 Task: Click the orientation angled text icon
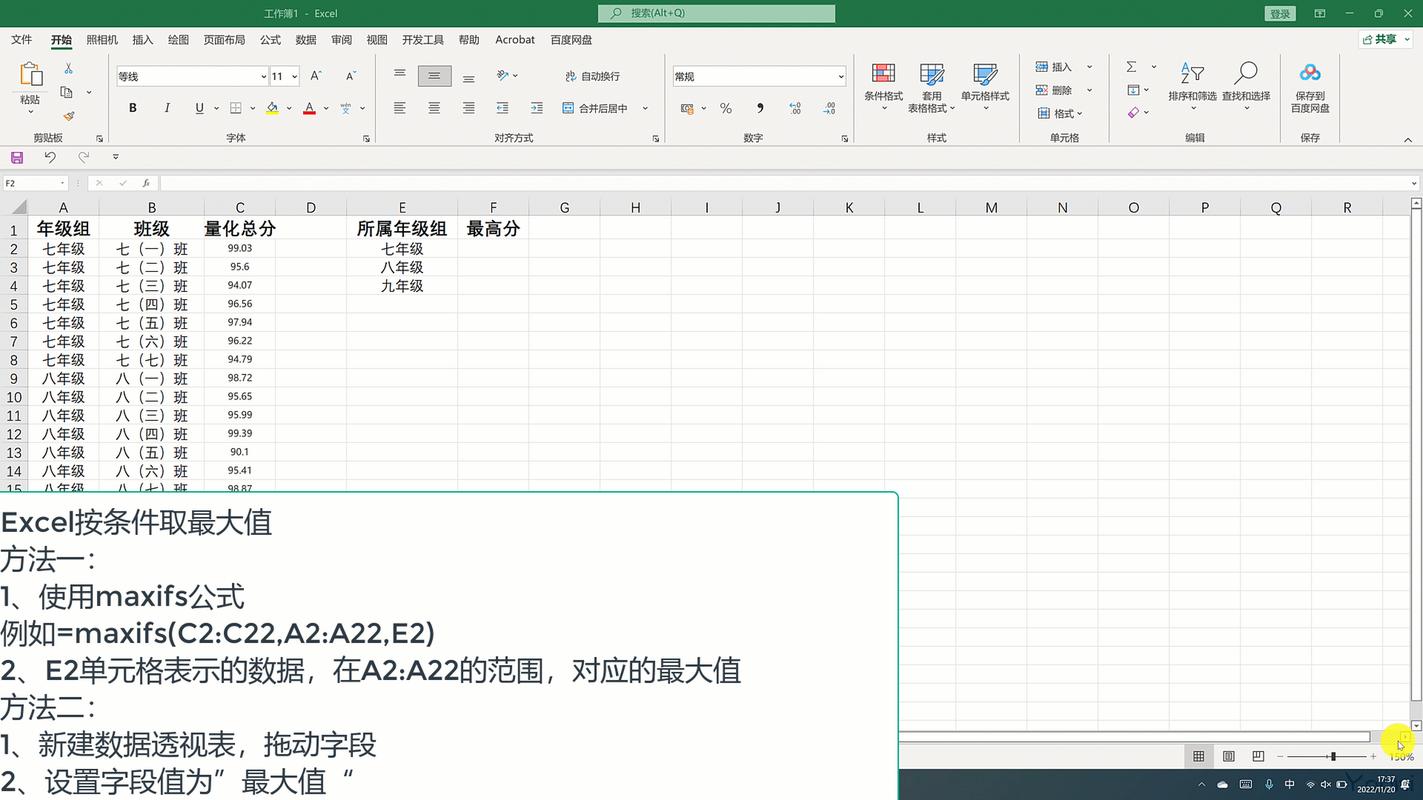pos(503,75)
